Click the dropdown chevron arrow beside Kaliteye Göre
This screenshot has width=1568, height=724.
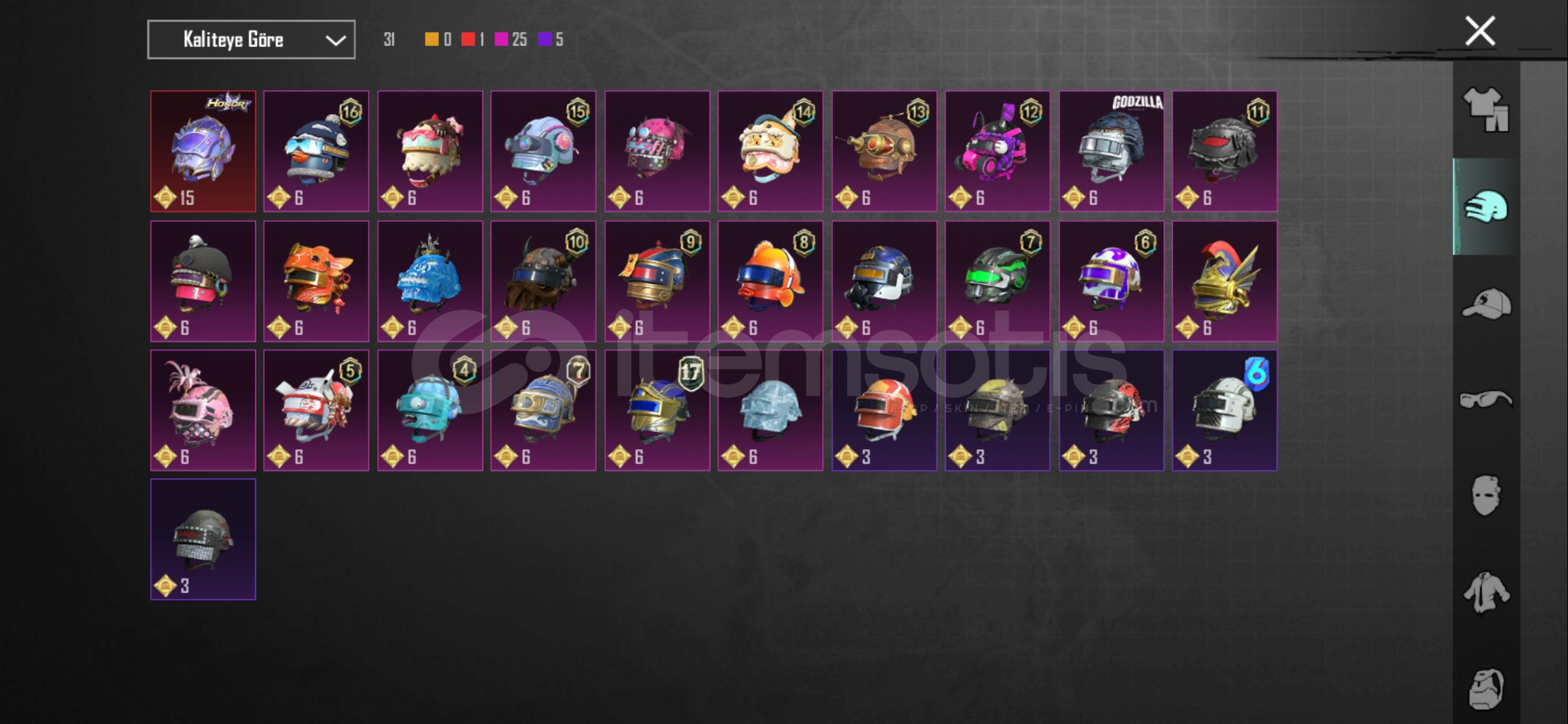point(336,40)
